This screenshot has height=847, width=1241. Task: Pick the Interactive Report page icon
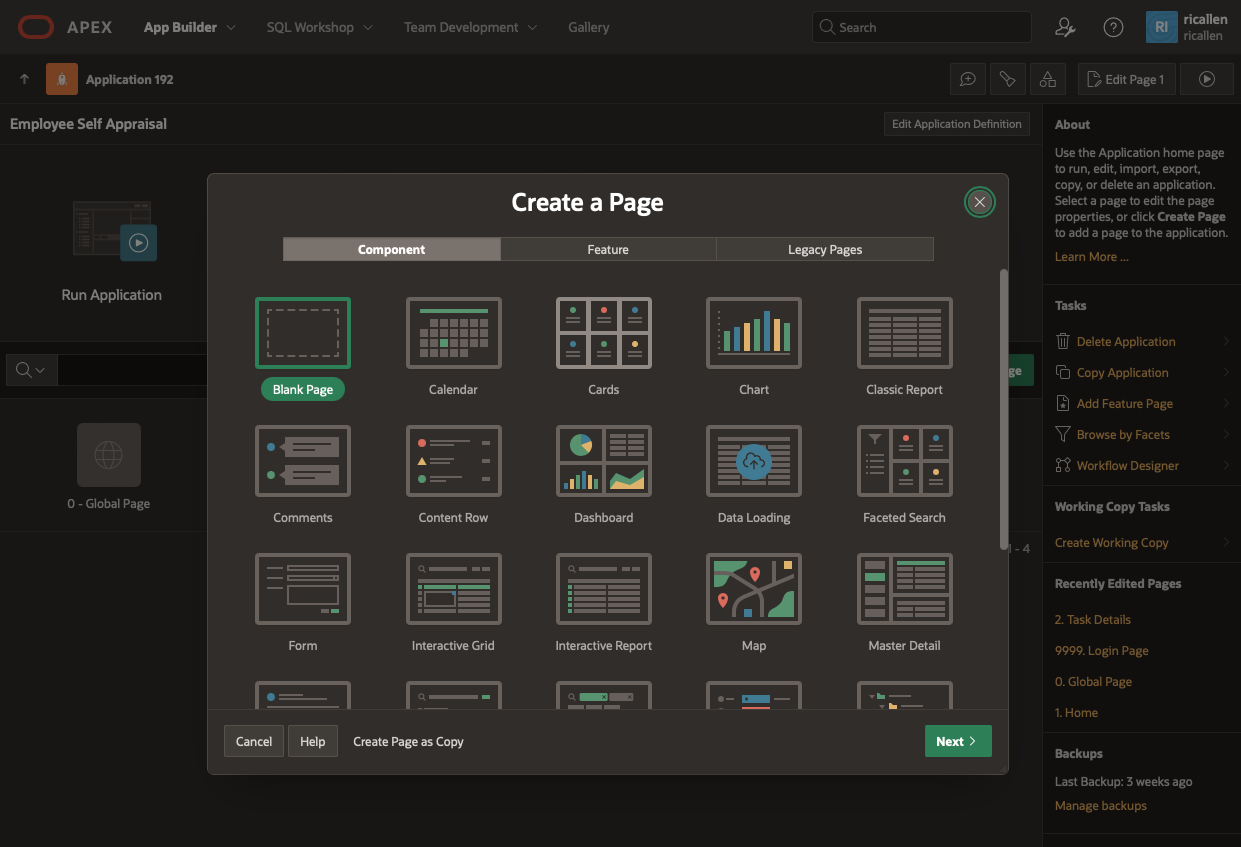coord(604,589)
